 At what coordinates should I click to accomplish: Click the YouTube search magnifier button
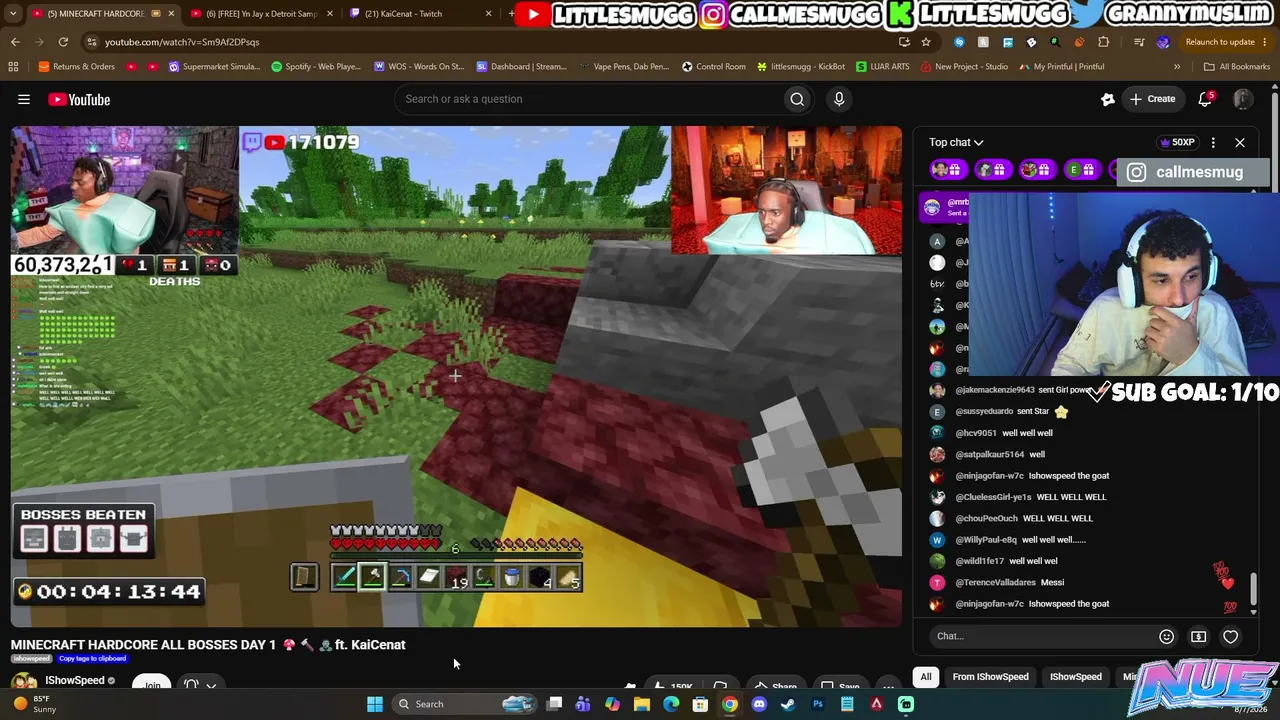click(x=797, y=99)
